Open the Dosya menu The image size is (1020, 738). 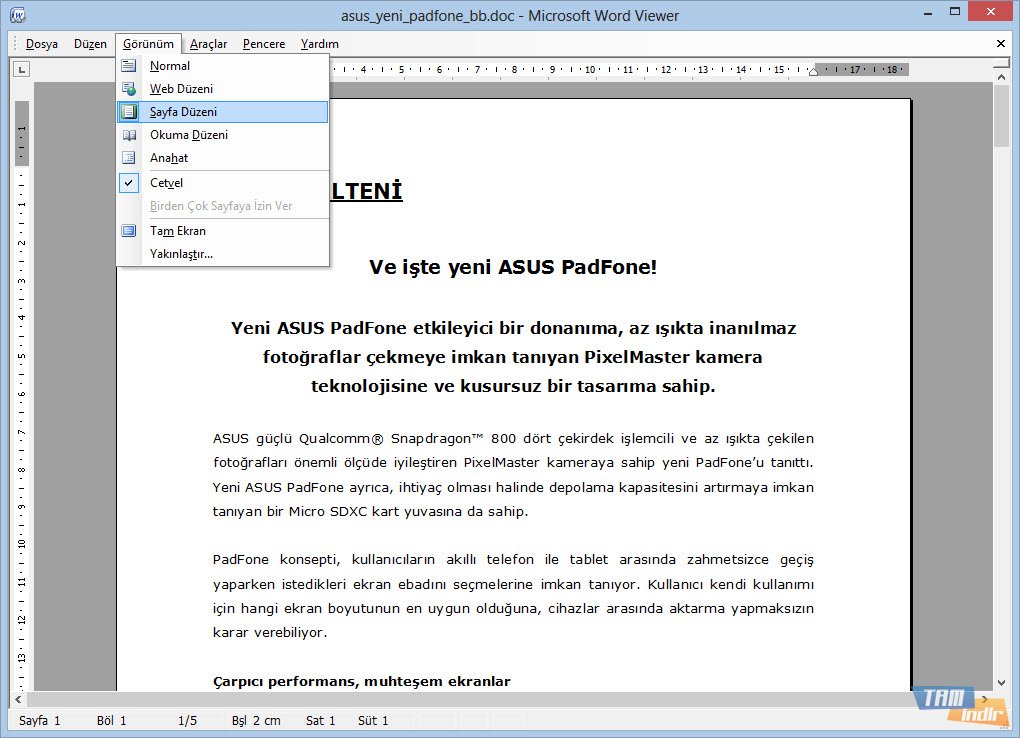click(x=42, y=44)
